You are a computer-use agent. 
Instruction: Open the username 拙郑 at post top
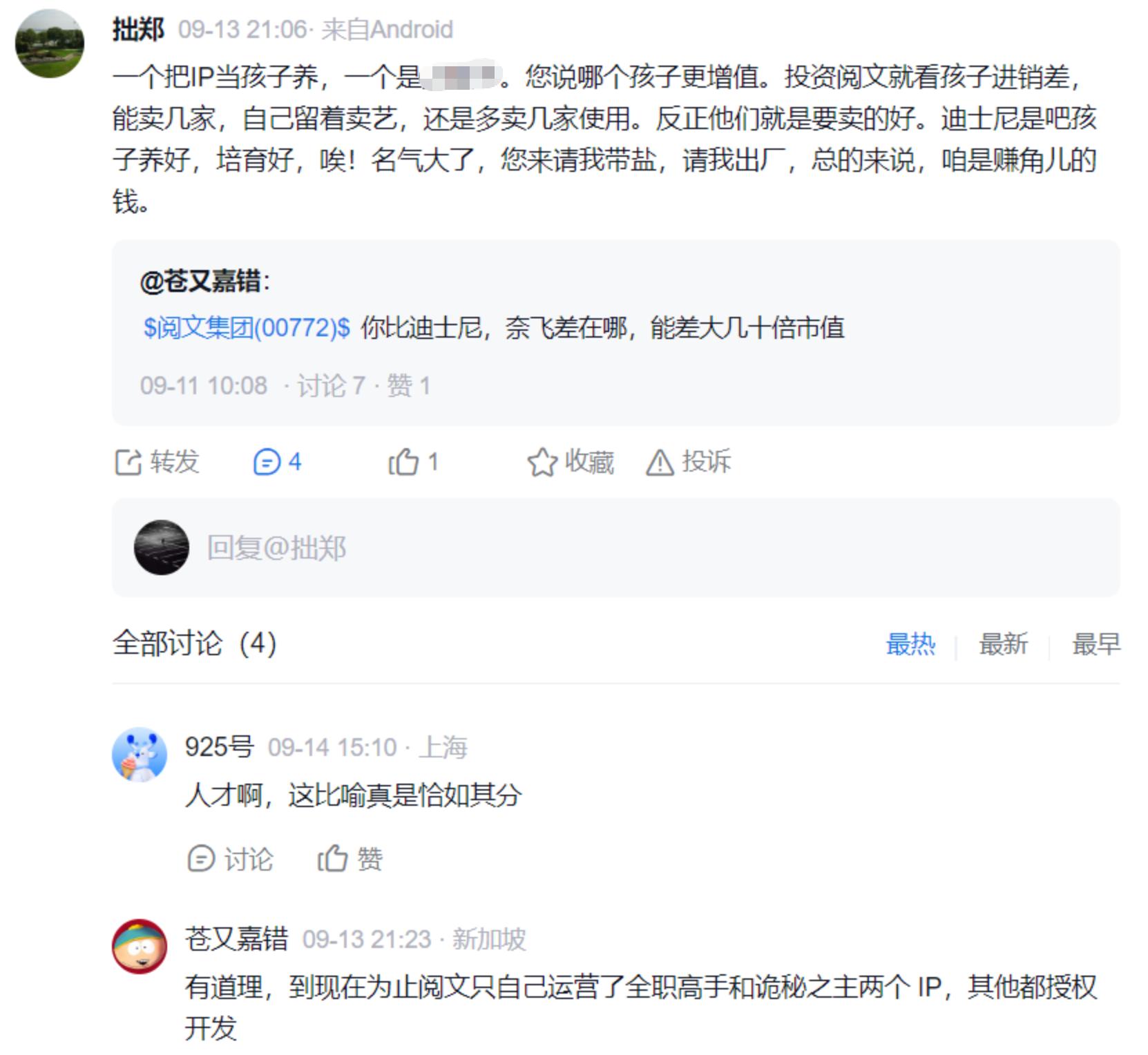(x=138, y=30)
